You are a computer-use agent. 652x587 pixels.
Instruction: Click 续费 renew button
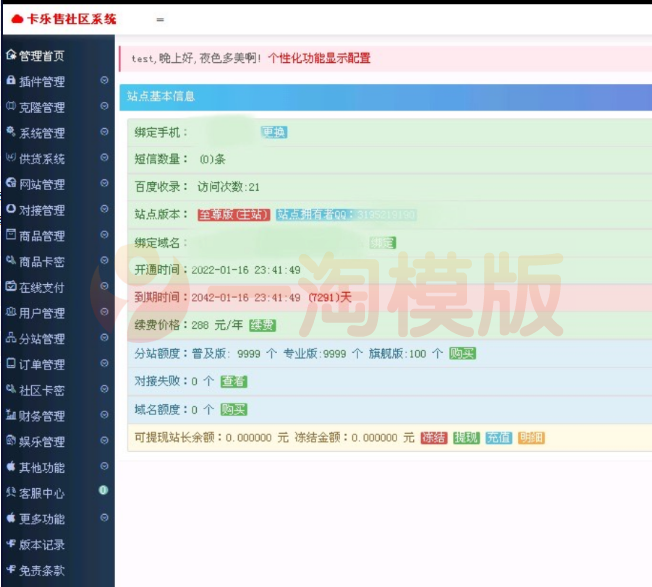click(x=262, y=325)
